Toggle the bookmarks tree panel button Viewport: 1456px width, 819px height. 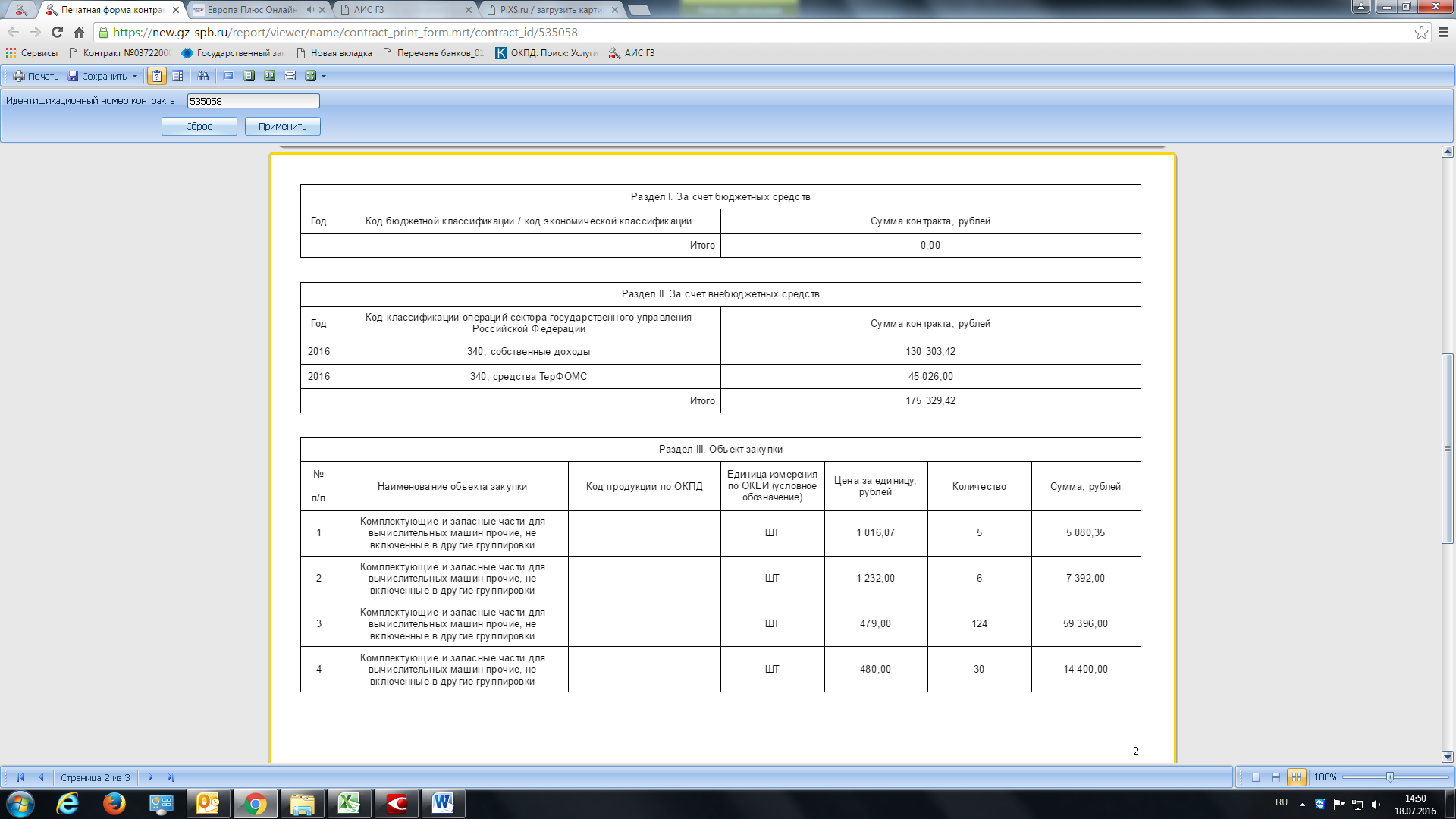coord(177,76)
